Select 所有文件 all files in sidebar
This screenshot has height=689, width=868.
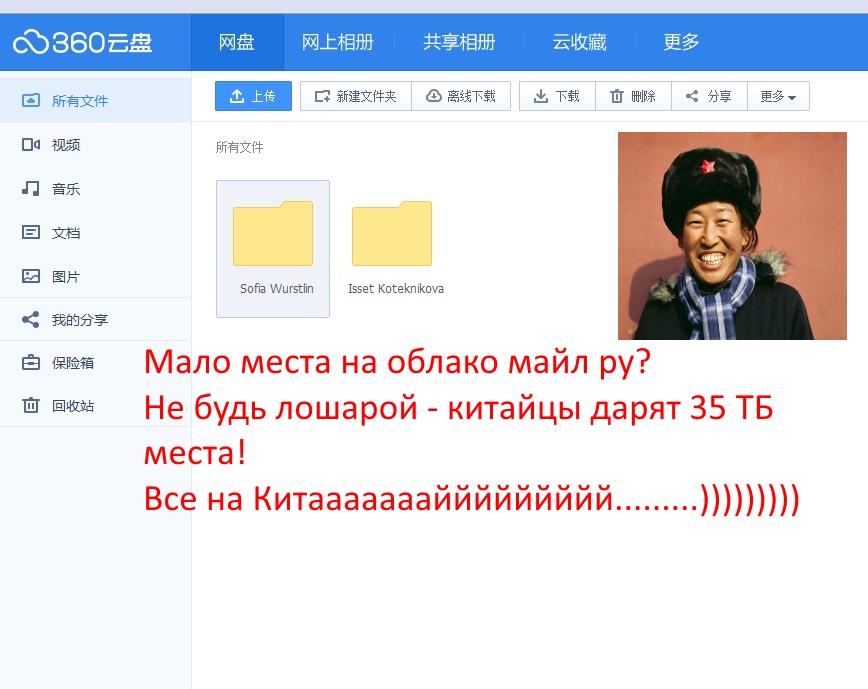[79, 101]
